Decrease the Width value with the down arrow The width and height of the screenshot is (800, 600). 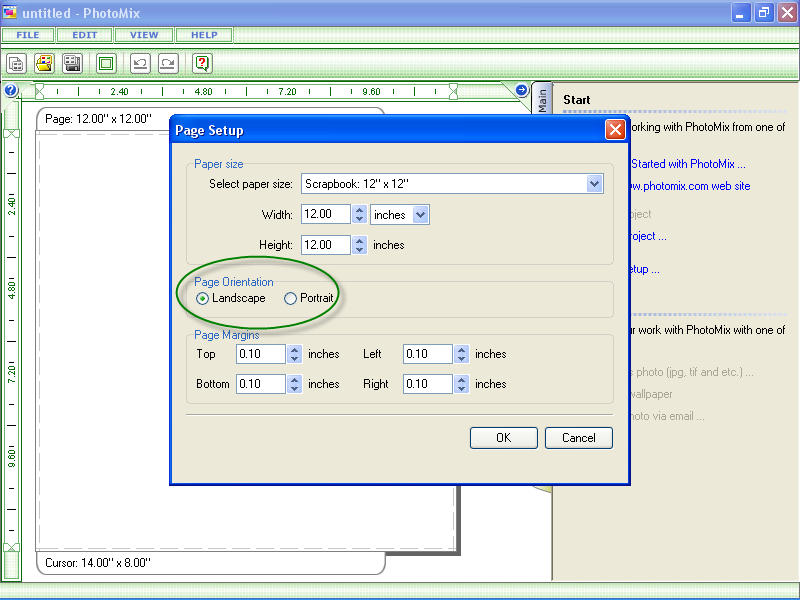(x=360, y=219)
